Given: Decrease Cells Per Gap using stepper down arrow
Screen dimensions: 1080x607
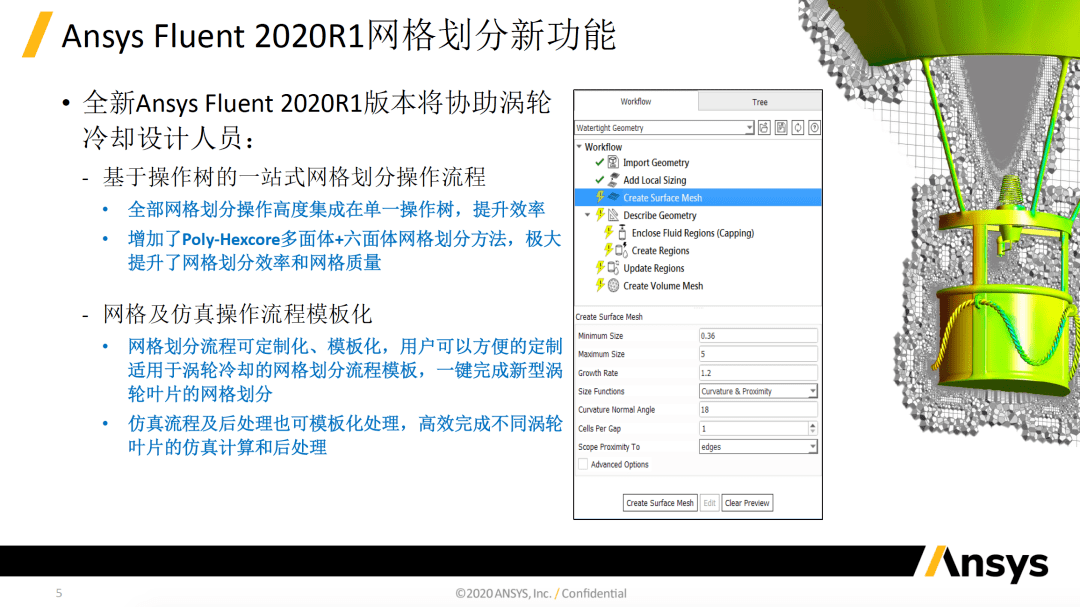Looking at the screenshot, I should [x=813, y=431].
